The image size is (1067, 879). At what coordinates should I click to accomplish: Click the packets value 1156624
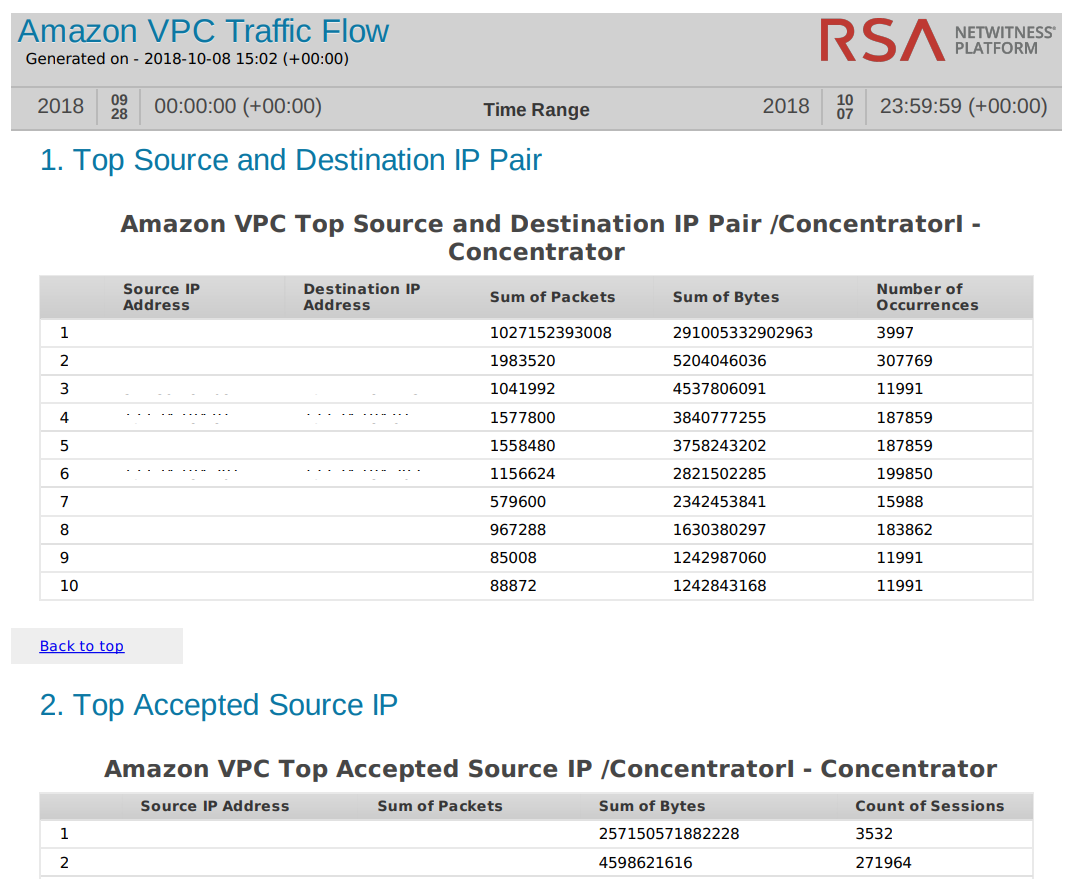pyautogui.click(x=523, y=474)
